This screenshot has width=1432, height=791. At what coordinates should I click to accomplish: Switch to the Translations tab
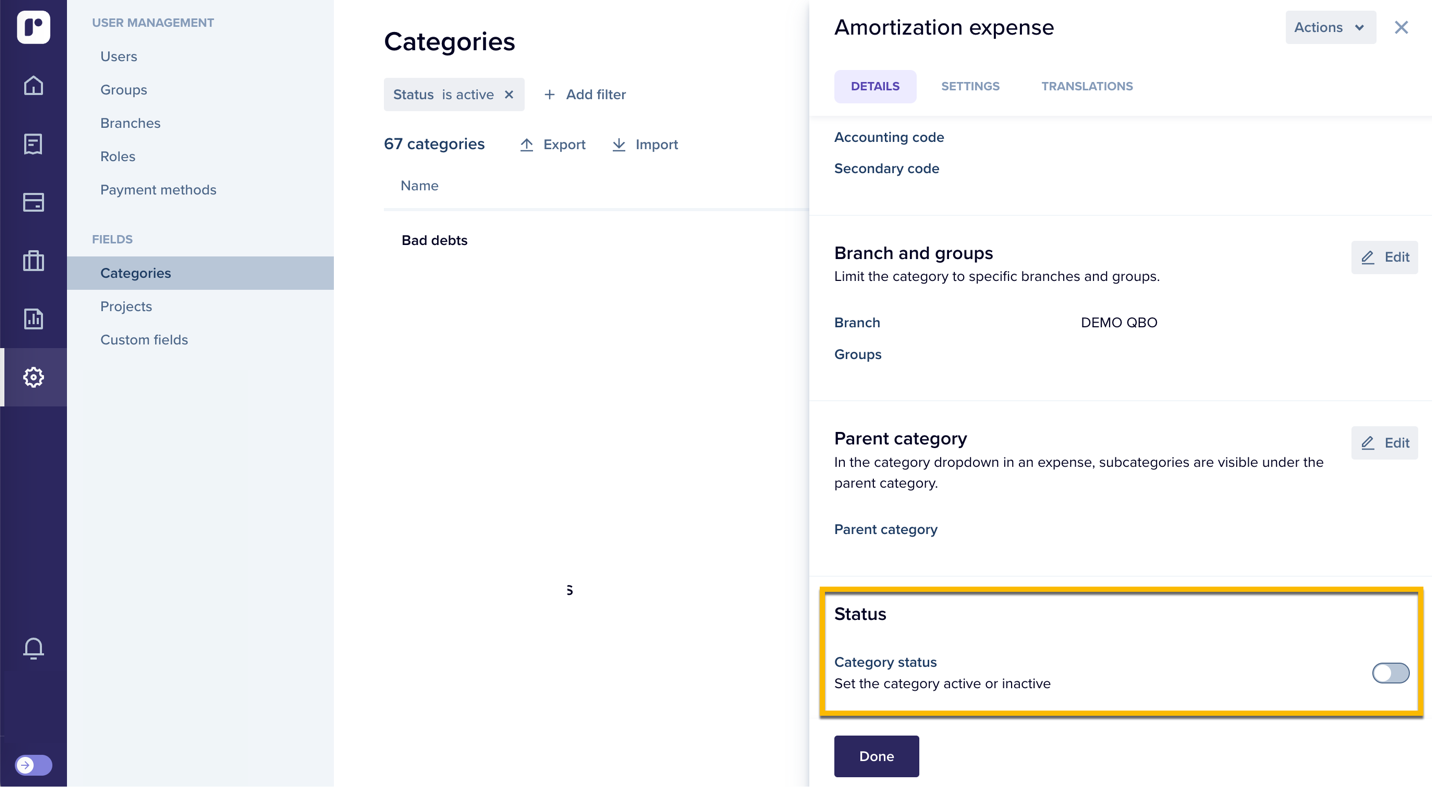1087,86
